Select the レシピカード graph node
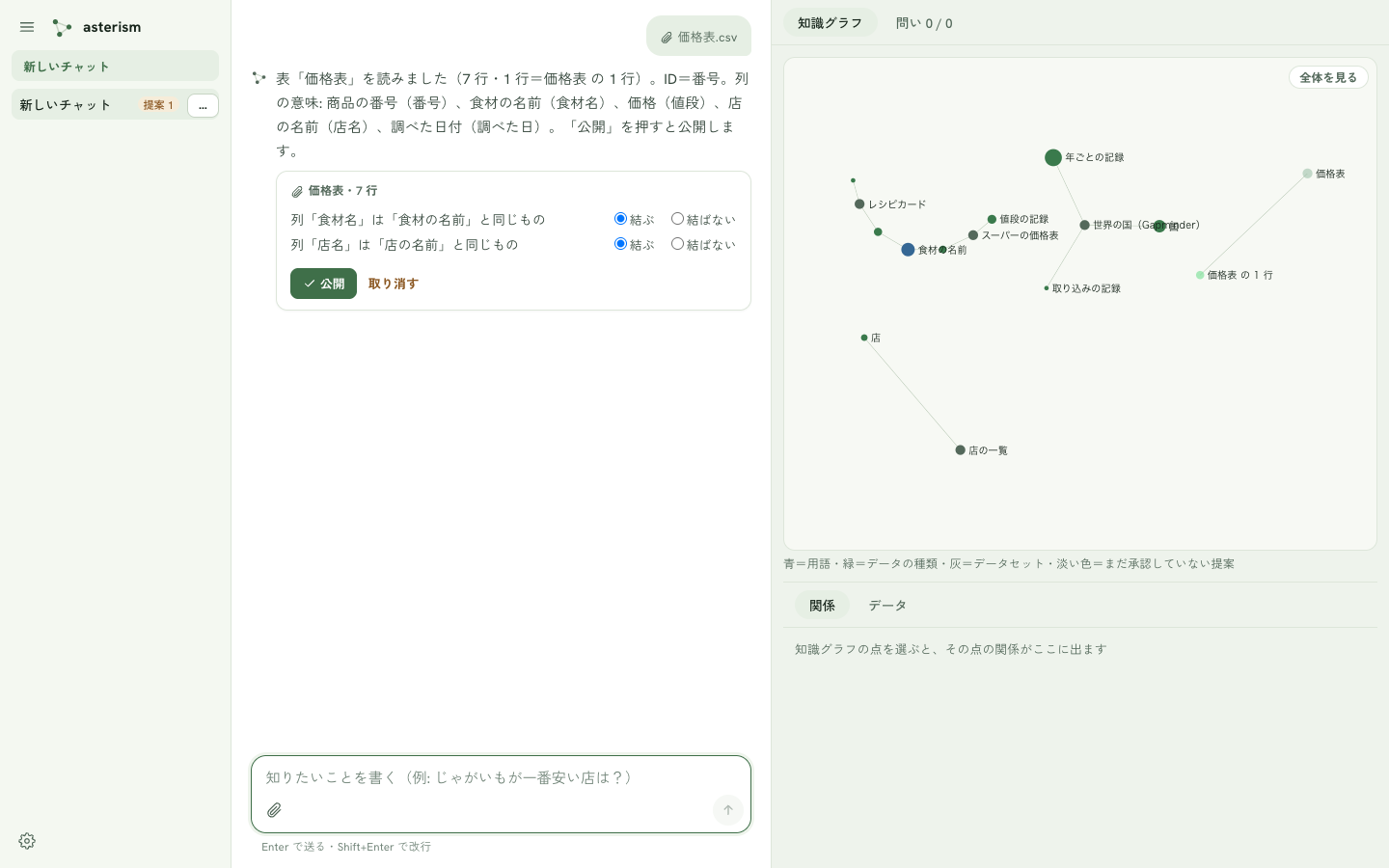Screen dimensions: 1389x868 point(859,204)
